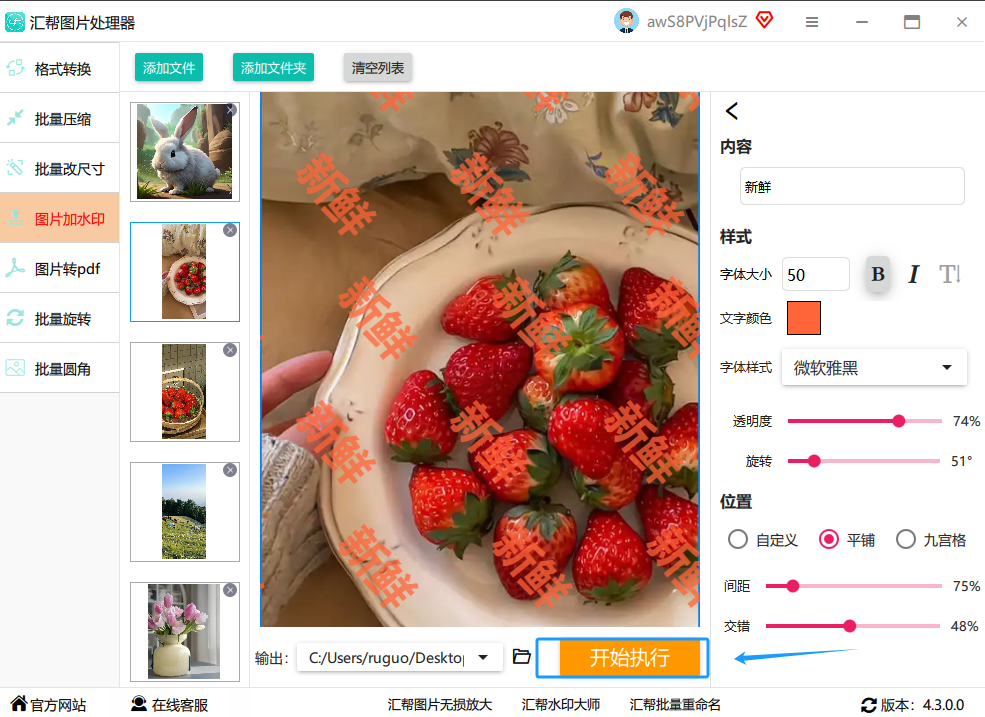Image resolution: width=985 pixels, height=717 pixels.
Task: Click the 添加文件 button
Action: [168, 68]
